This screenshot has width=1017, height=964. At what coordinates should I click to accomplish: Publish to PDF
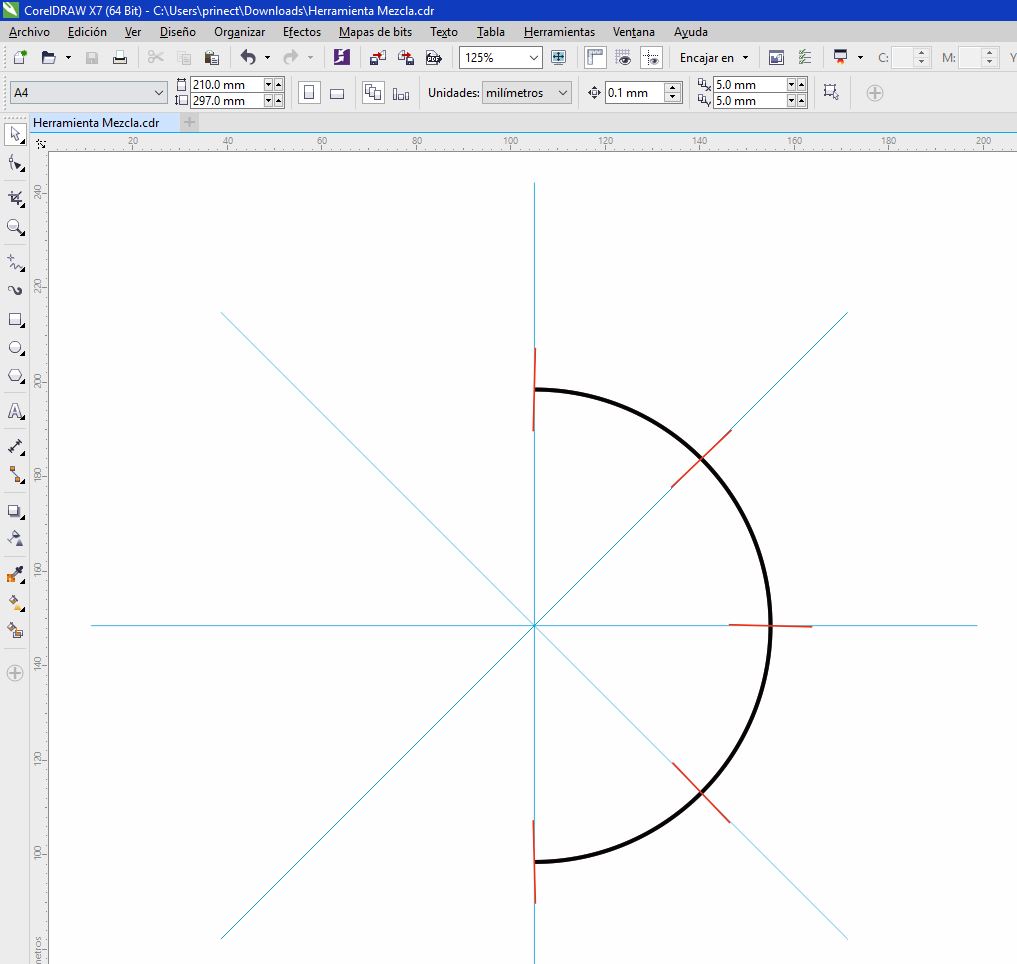click(x=434, y=57)
